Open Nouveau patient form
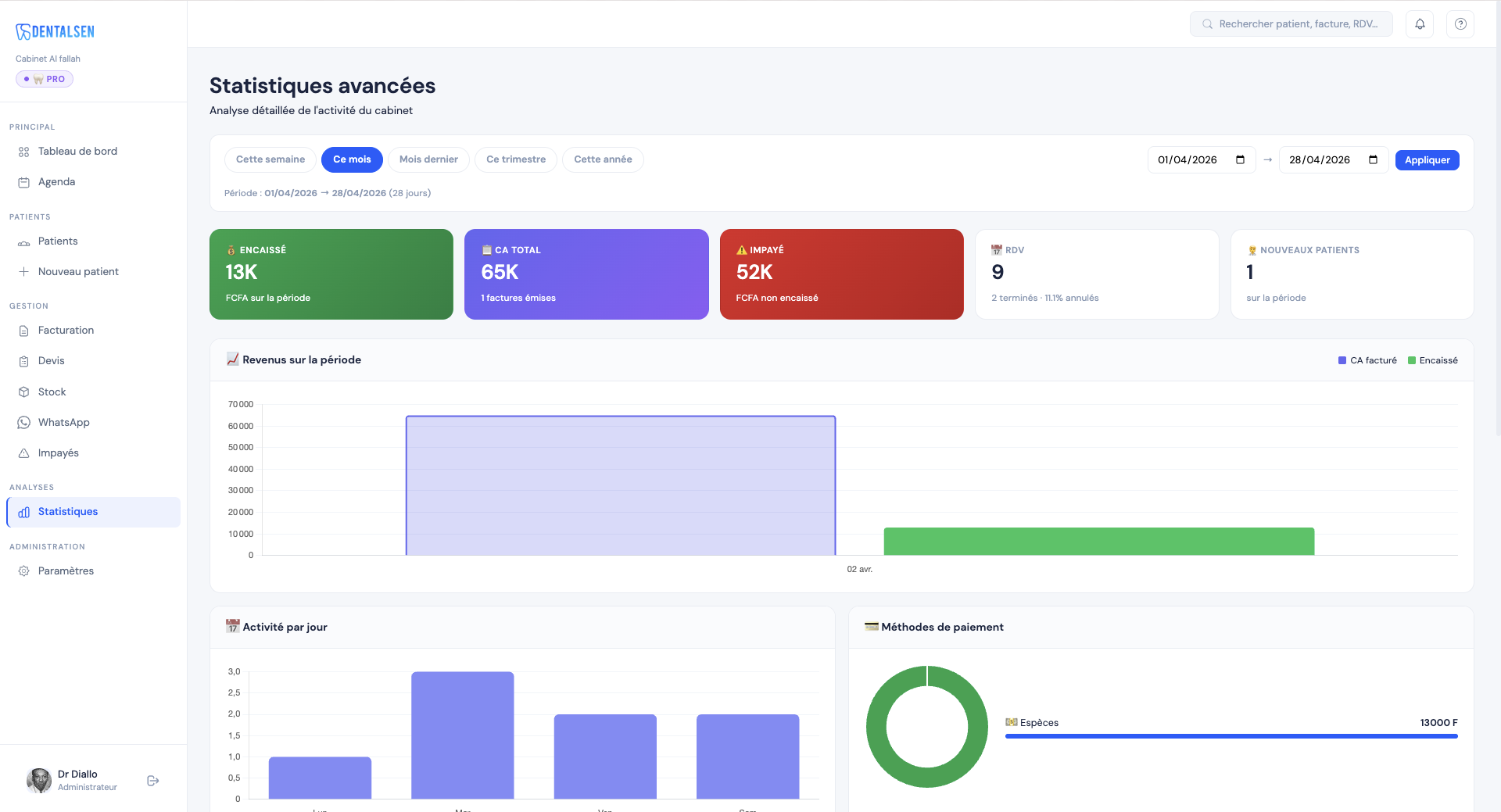The width and height of the screenshot is (1501, 812). pos(93,272)
